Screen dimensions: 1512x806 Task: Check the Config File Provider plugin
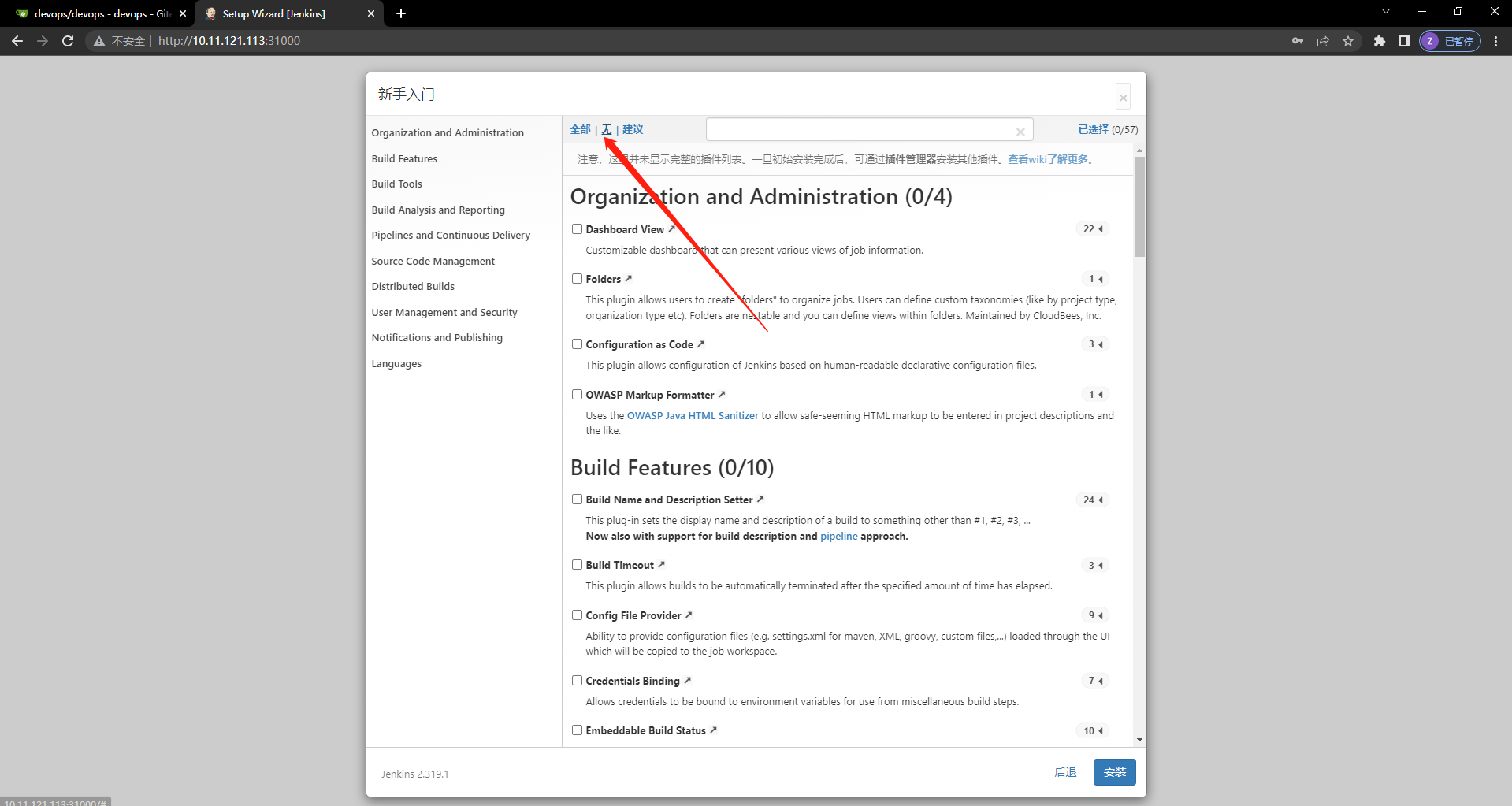(577, 615)
